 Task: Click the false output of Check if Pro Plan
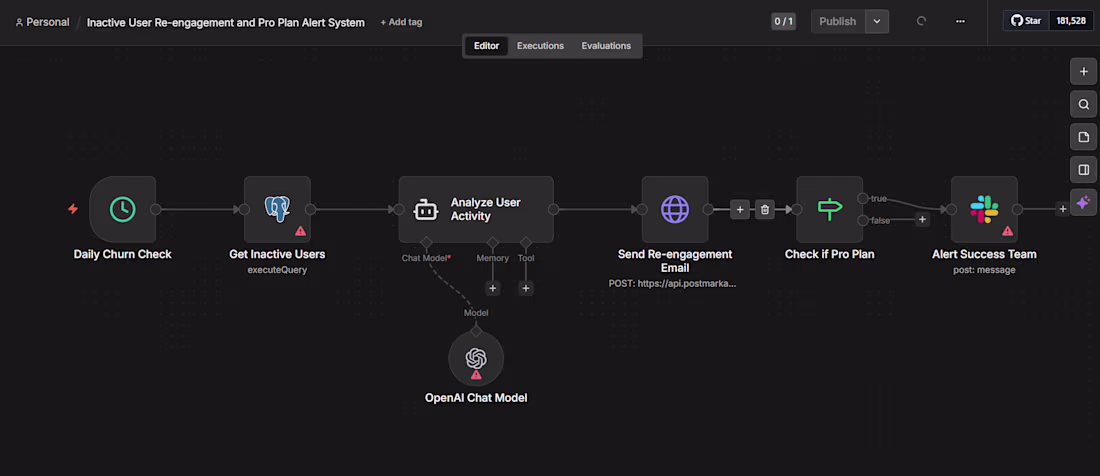[x=863, y=220]
